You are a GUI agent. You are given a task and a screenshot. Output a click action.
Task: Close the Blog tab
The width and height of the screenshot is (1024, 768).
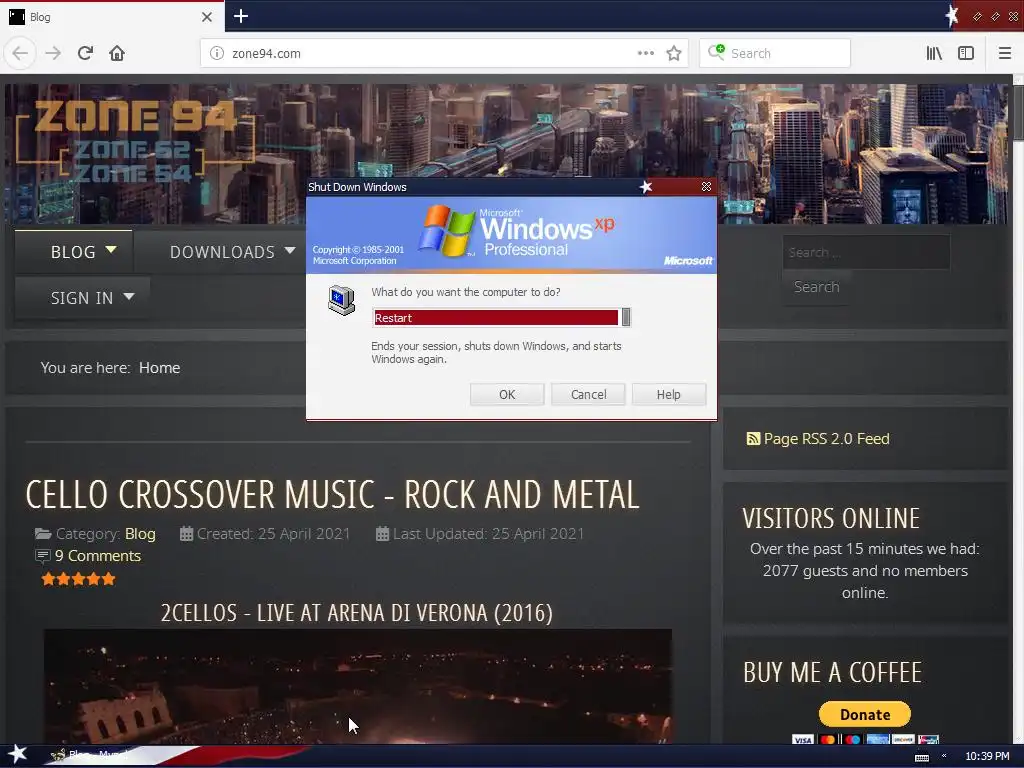(207, 17)
